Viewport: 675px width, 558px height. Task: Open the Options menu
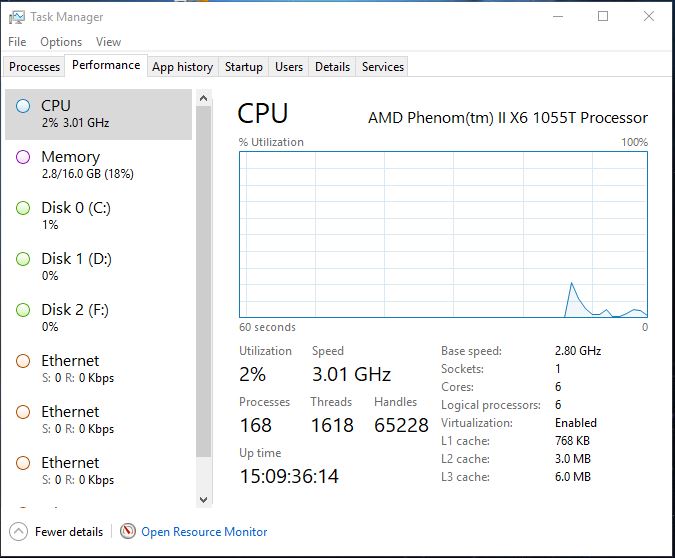61,42
